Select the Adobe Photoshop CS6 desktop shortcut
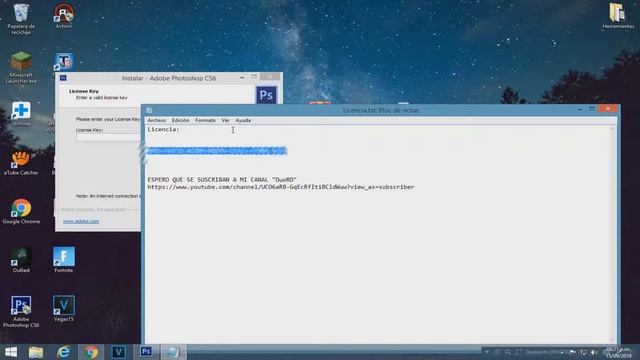 (x=21, y=311)
